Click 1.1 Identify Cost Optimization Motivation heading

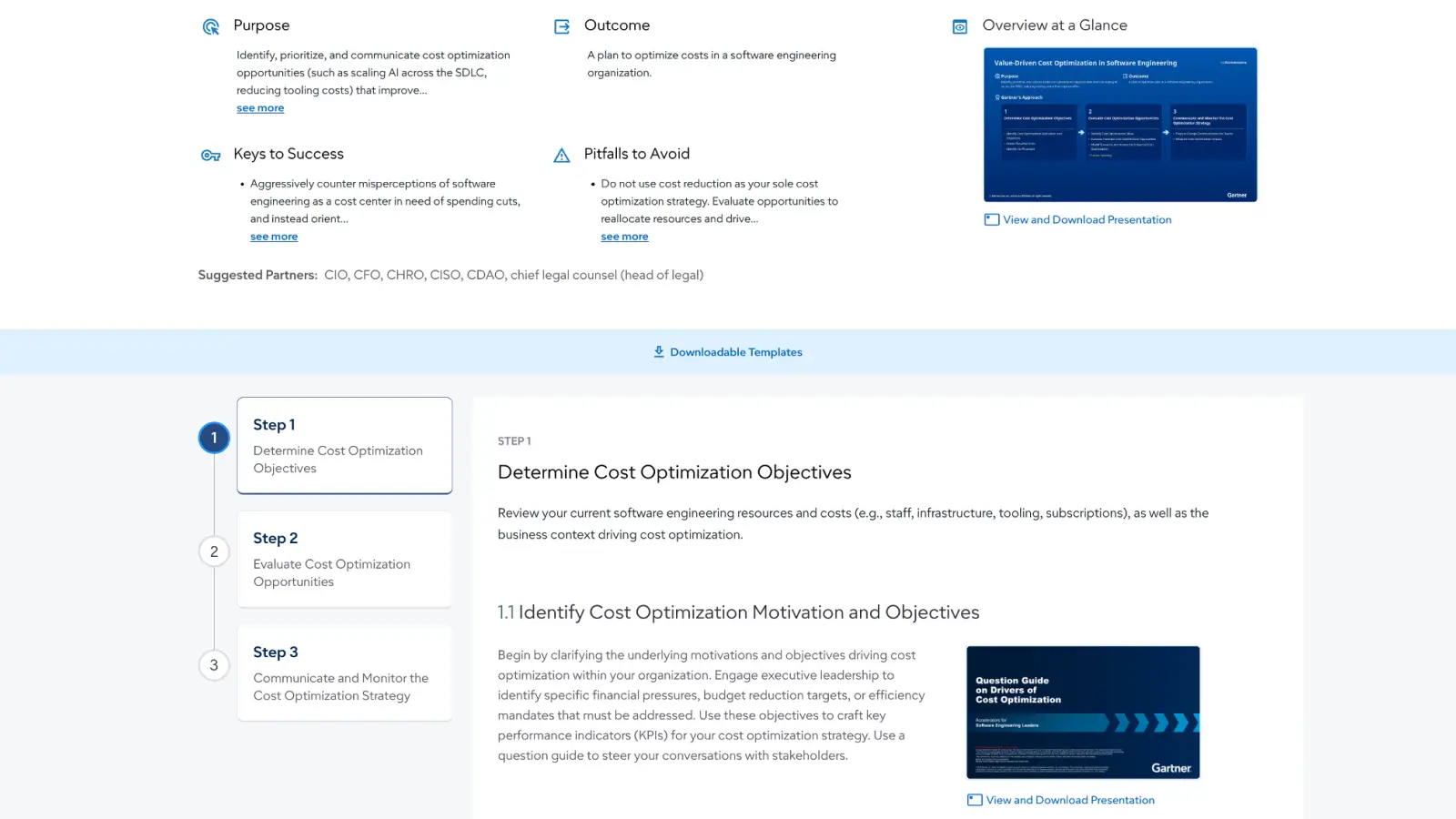[738, 612]
